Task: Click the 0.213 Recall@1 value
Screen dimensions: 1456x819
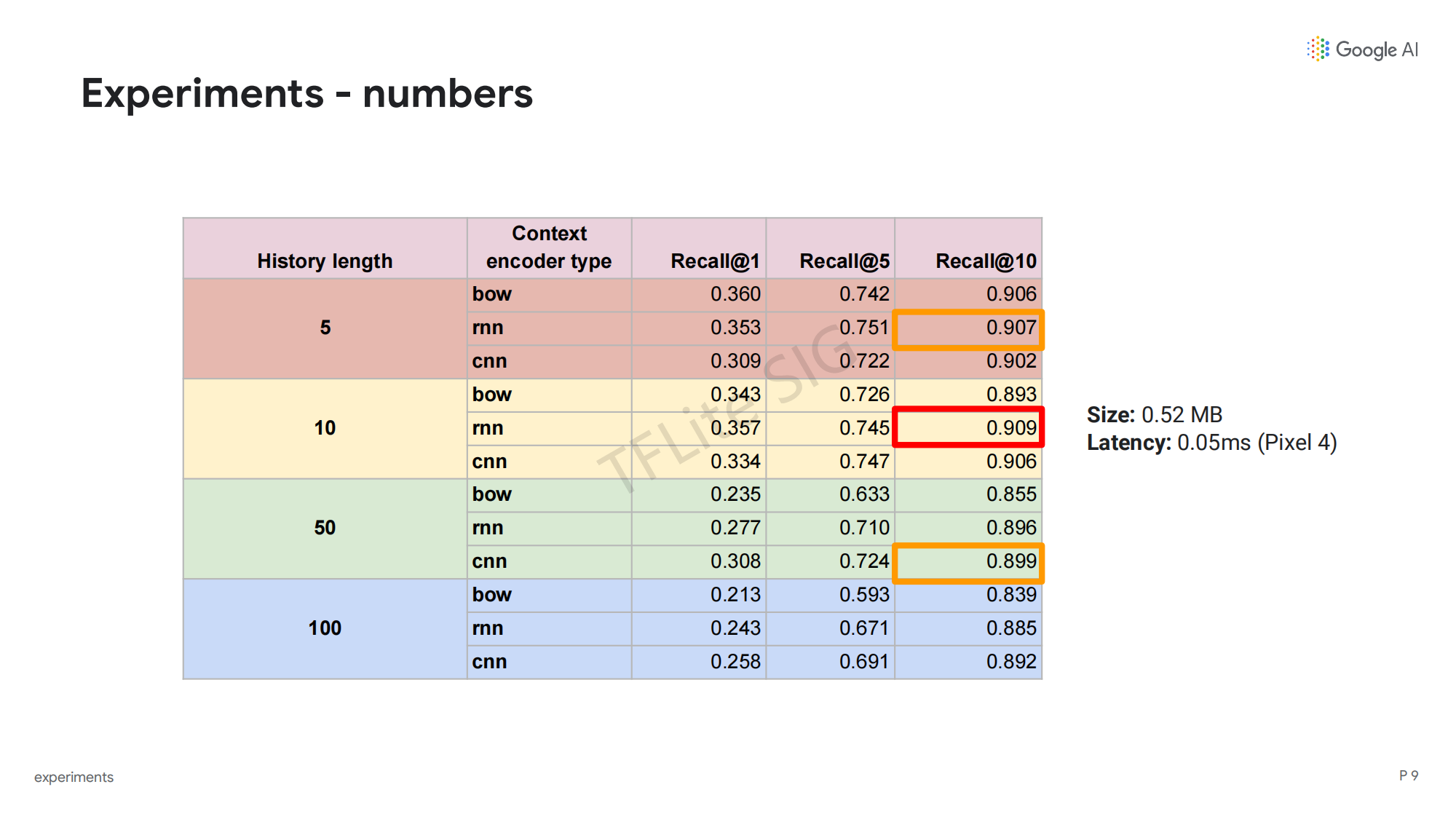Action: [x=735, y=595]
